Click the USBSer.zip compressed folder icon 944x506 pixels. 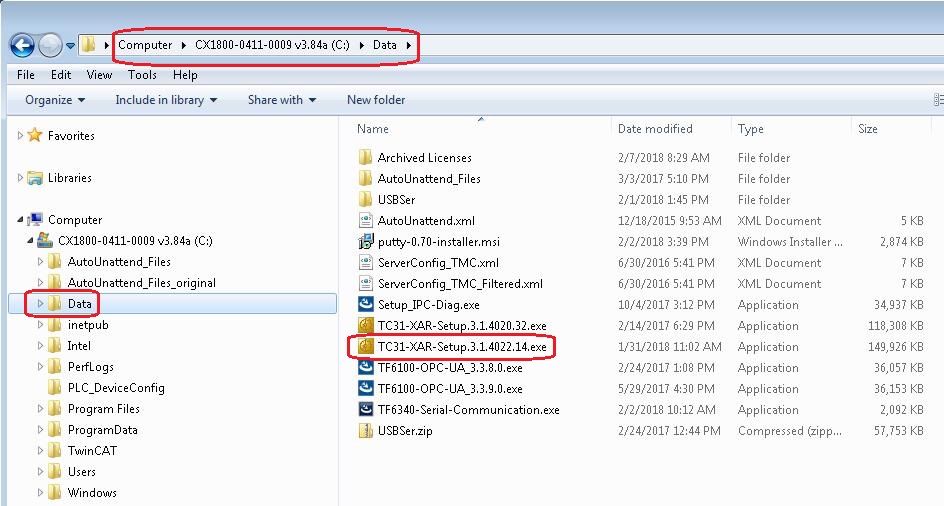(365, 431)
